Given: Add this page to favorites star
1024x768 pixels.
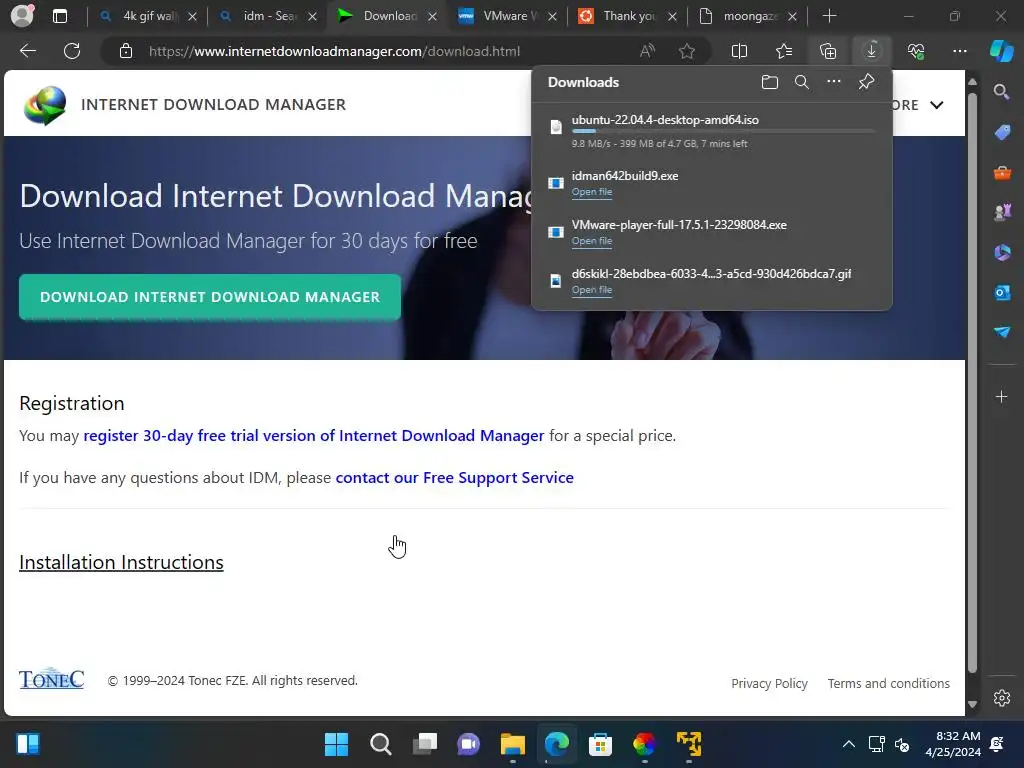Looking at the screenshot, I should [686, 51].
